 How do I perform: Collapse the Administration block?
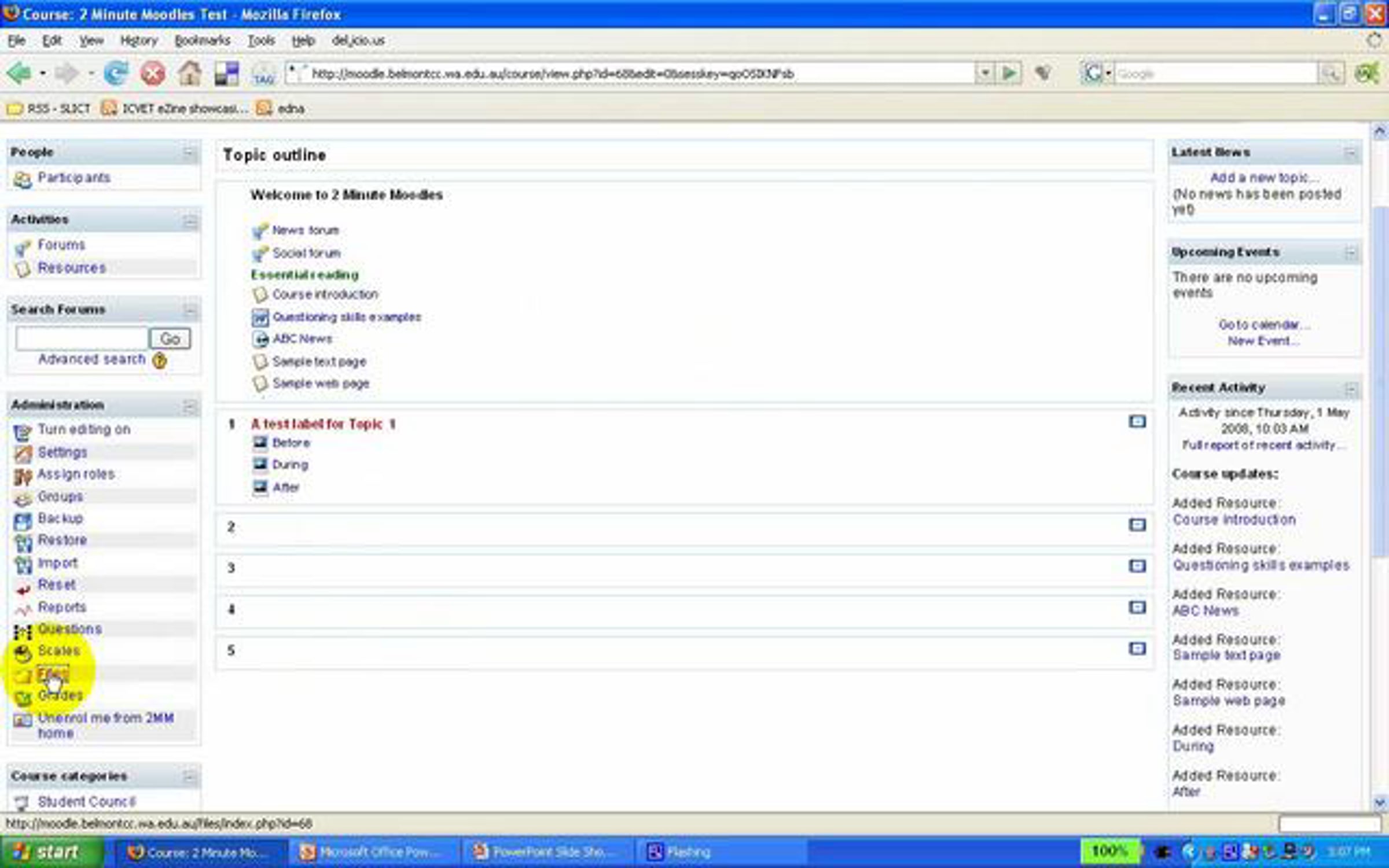tap(189, 406)
